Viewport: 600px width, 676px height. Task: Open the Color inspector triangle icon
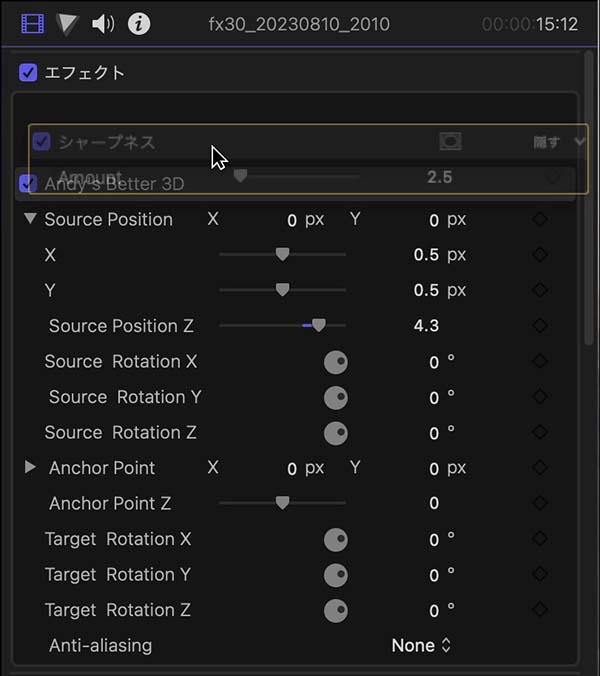click(x=67, y=24)
